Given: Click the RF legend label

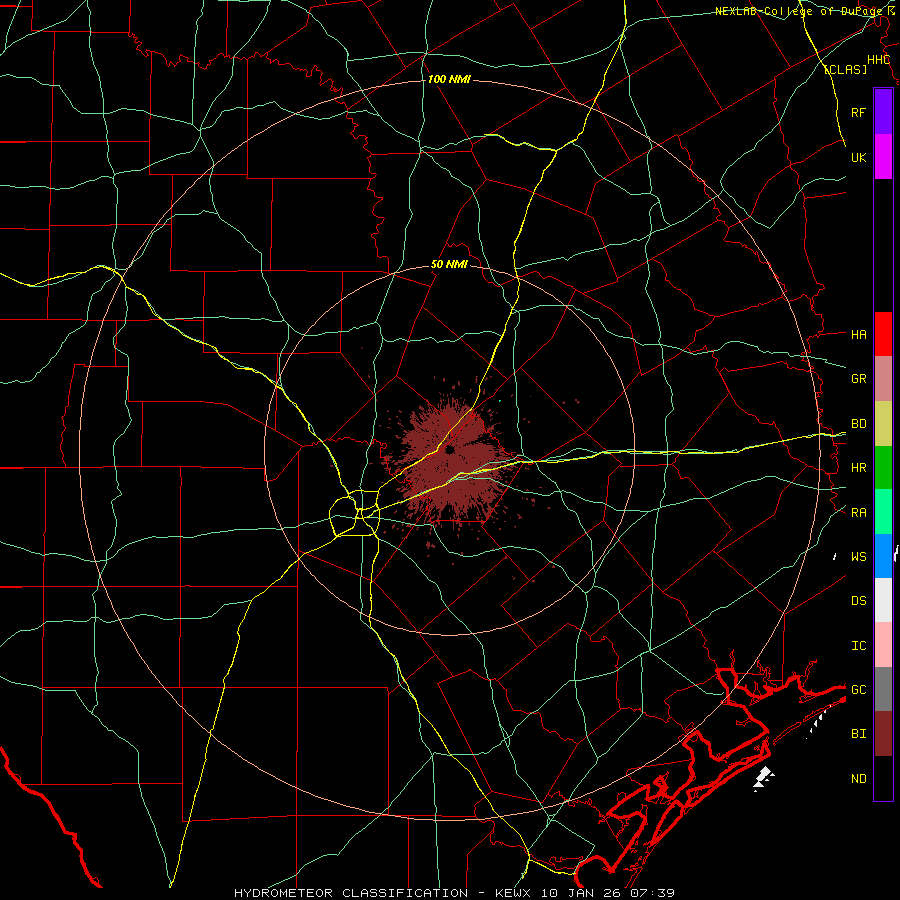Looking at the screenshot, I should point(858,112).
